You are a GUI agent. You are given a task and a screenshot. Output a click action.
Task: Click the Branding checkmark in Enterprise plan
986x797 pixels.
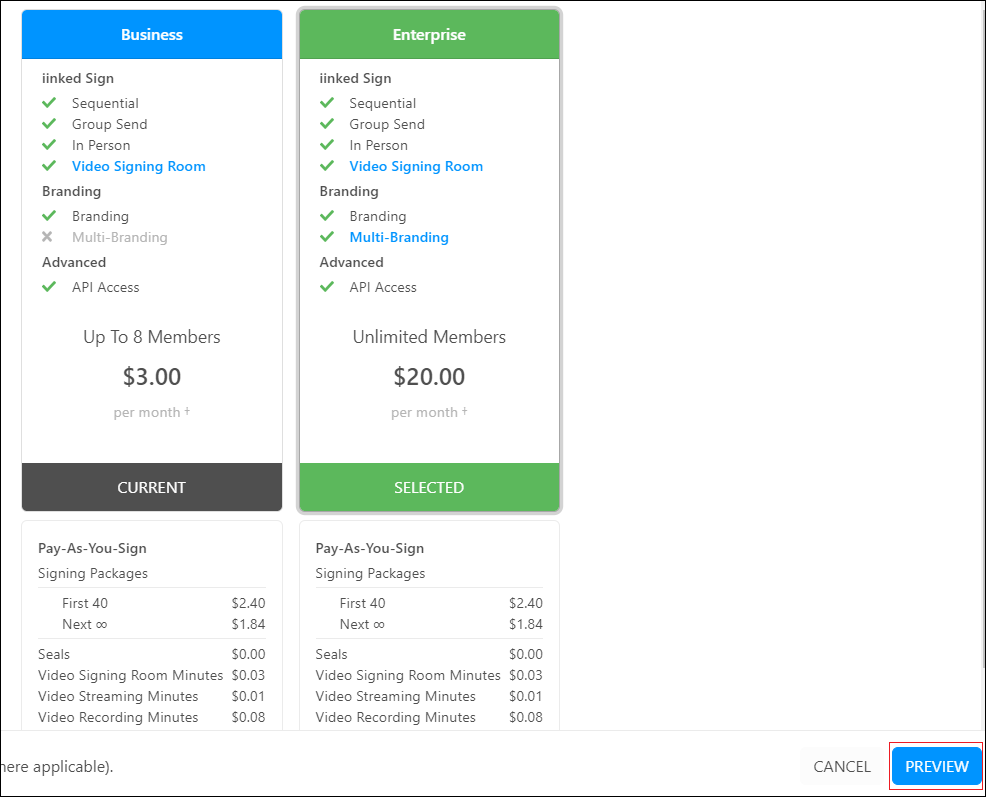coord(327,216)
